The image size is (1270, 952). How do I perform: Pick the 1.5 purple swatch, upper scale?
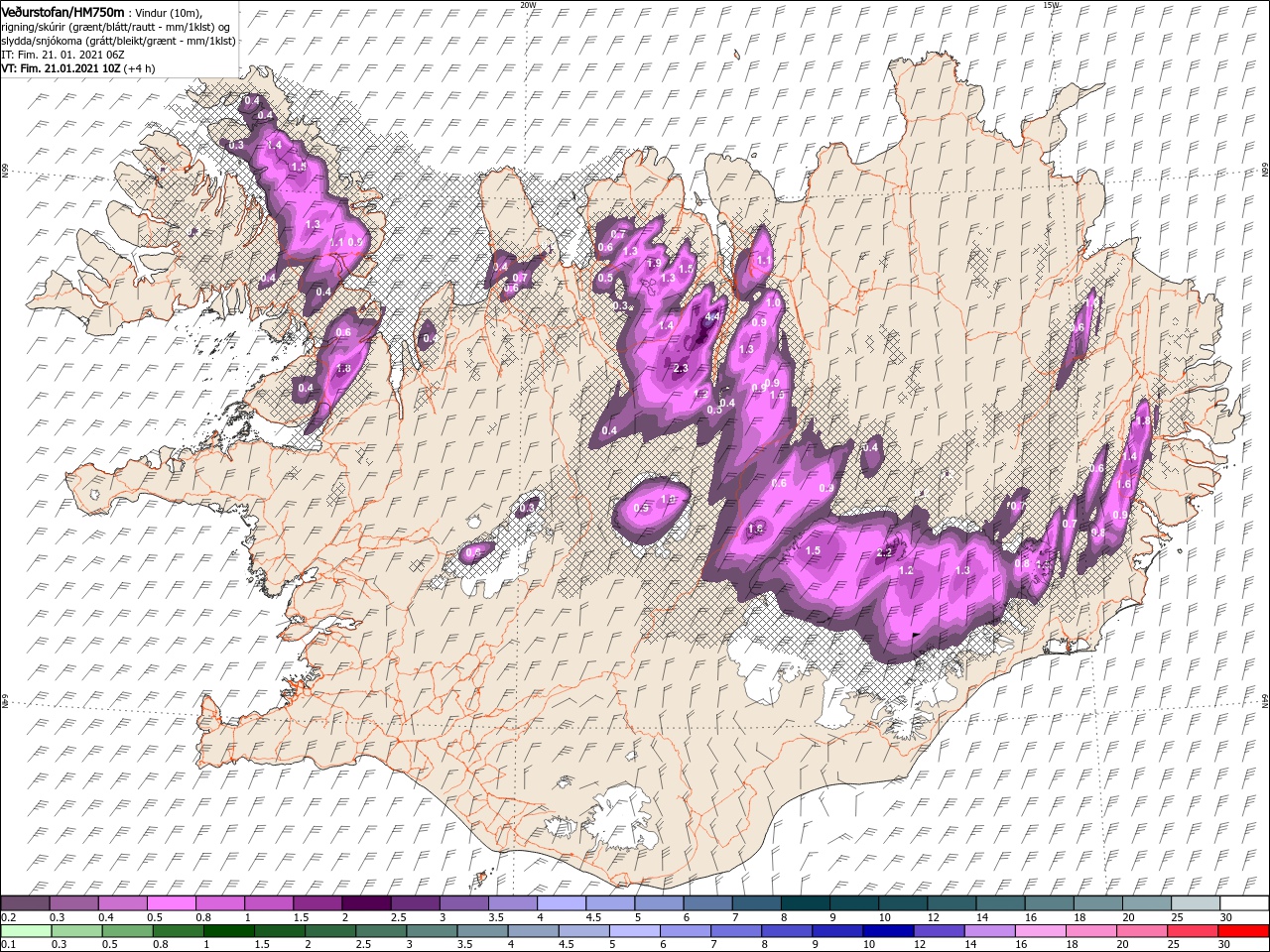click(317, 903)
